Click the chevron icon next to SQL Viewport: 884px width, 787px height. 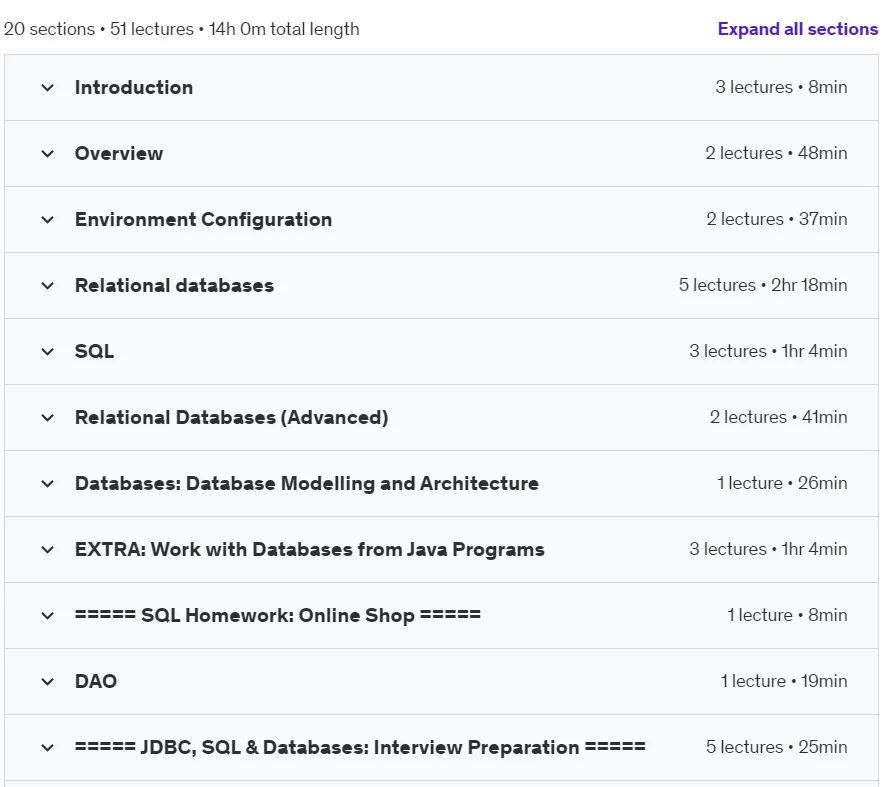(x=48, y=352)
